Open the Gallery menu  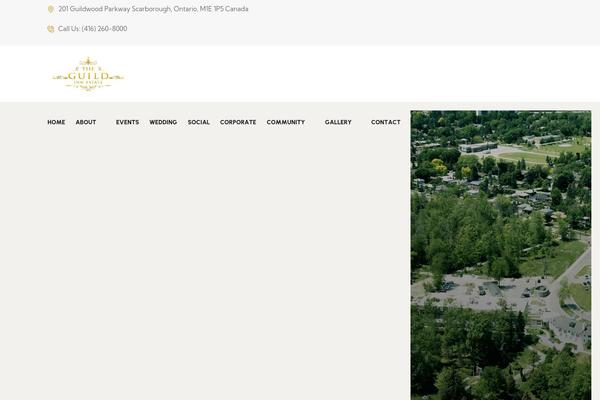[338, 122]
